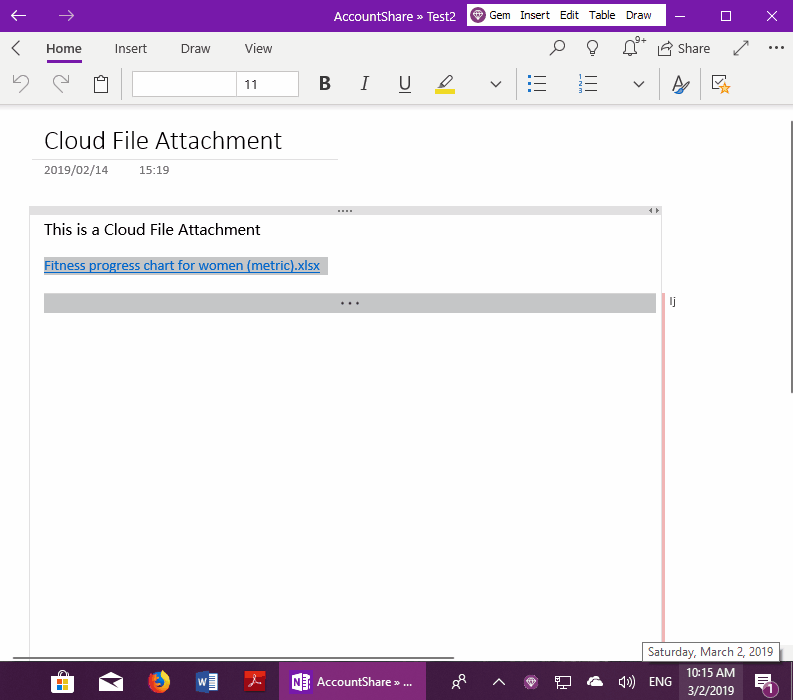Screen dimensions: 793x700
Task: Open the Gem menu
Action: [500, 15]
